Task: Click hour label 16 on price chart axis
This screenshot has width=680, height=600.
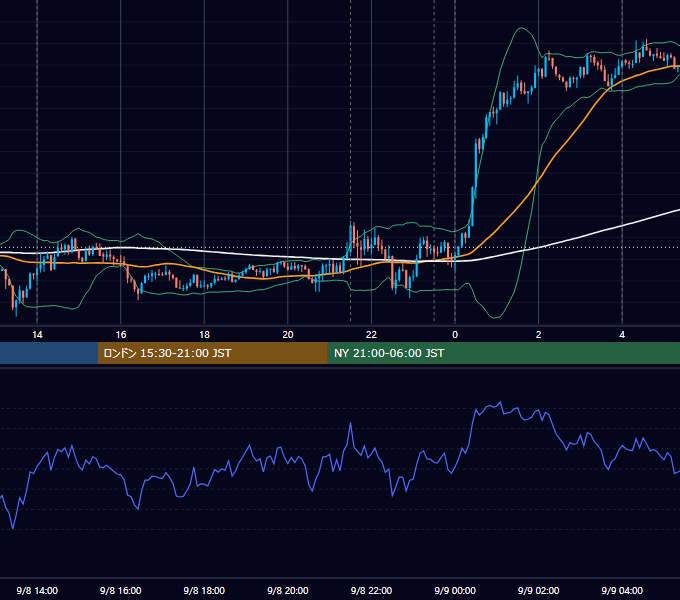Action: pyautogui.click(x=121, y=335)
